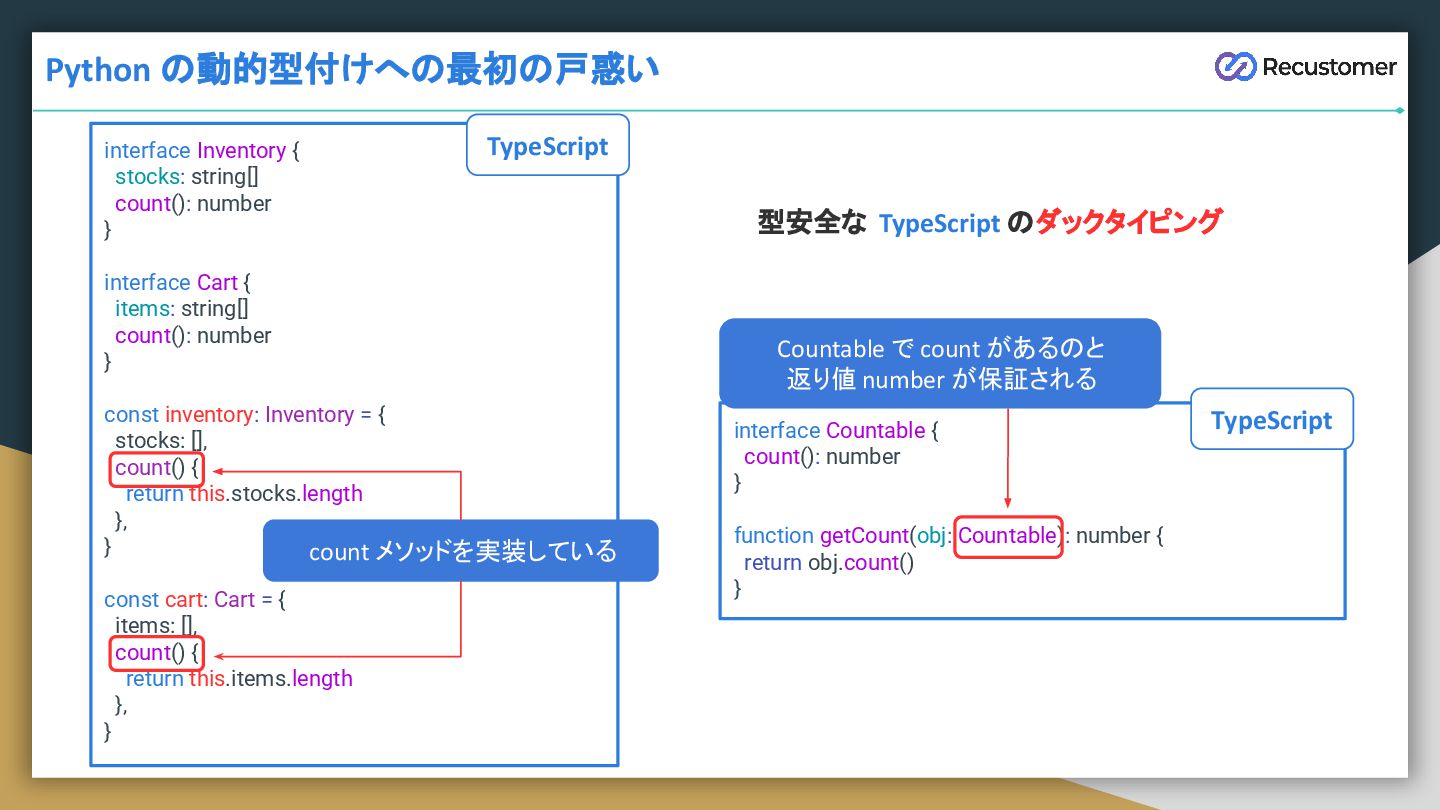
Task: Click the 'return obj.count()' line
Action: 829,563
